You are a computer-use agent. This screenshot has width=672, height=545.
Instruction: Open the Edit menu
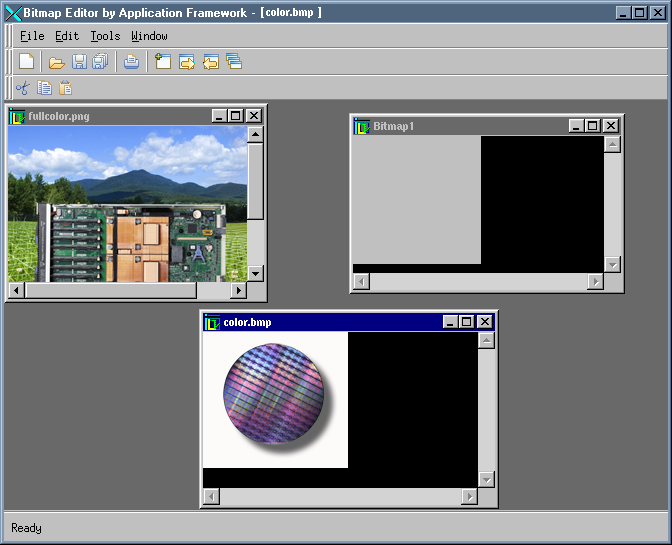[x=67, y=36]
